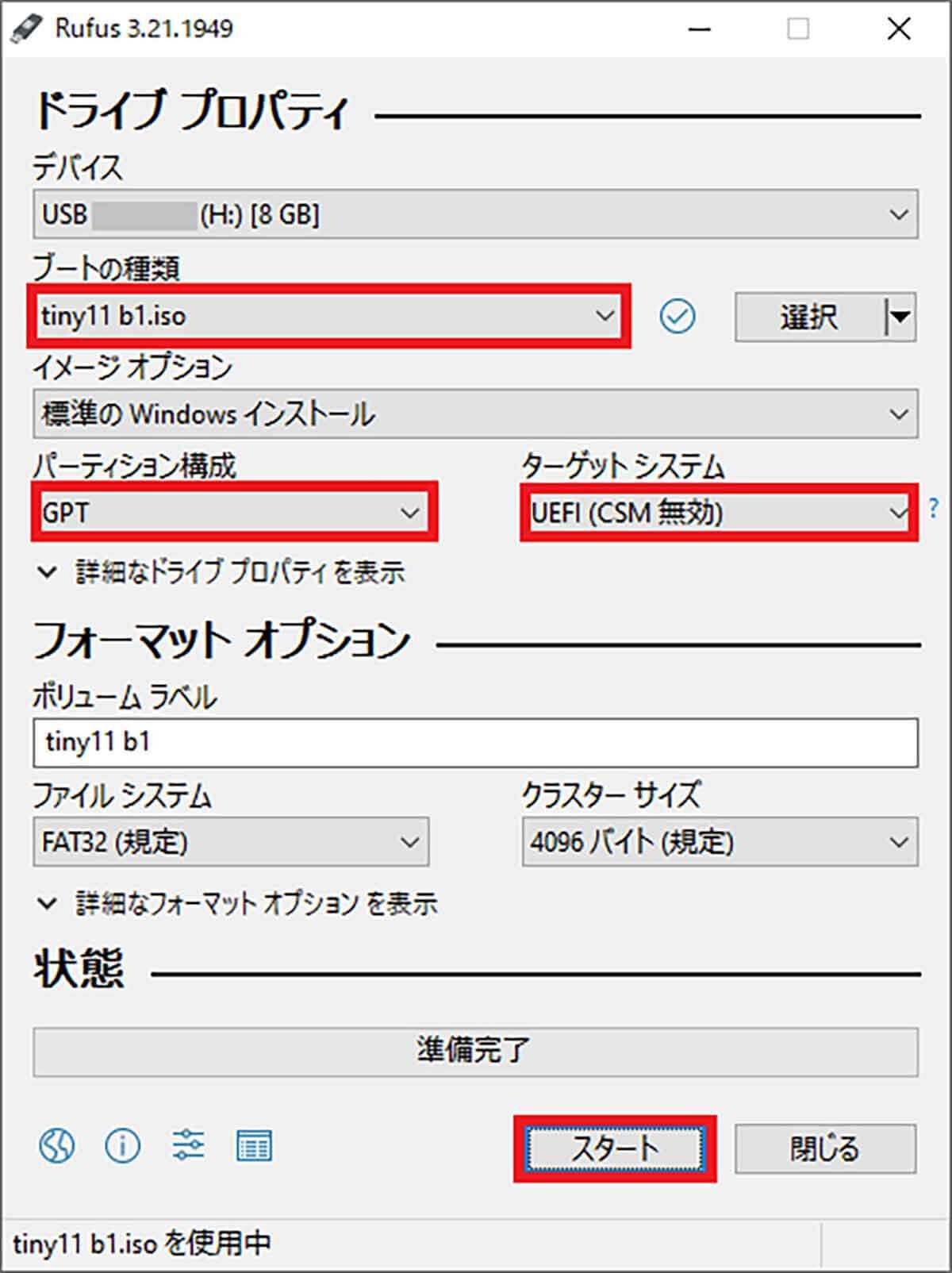The width and height of the screenshot is (952, 1273).
Task: Click the question mark help next to target system
Action: [934, 508]
